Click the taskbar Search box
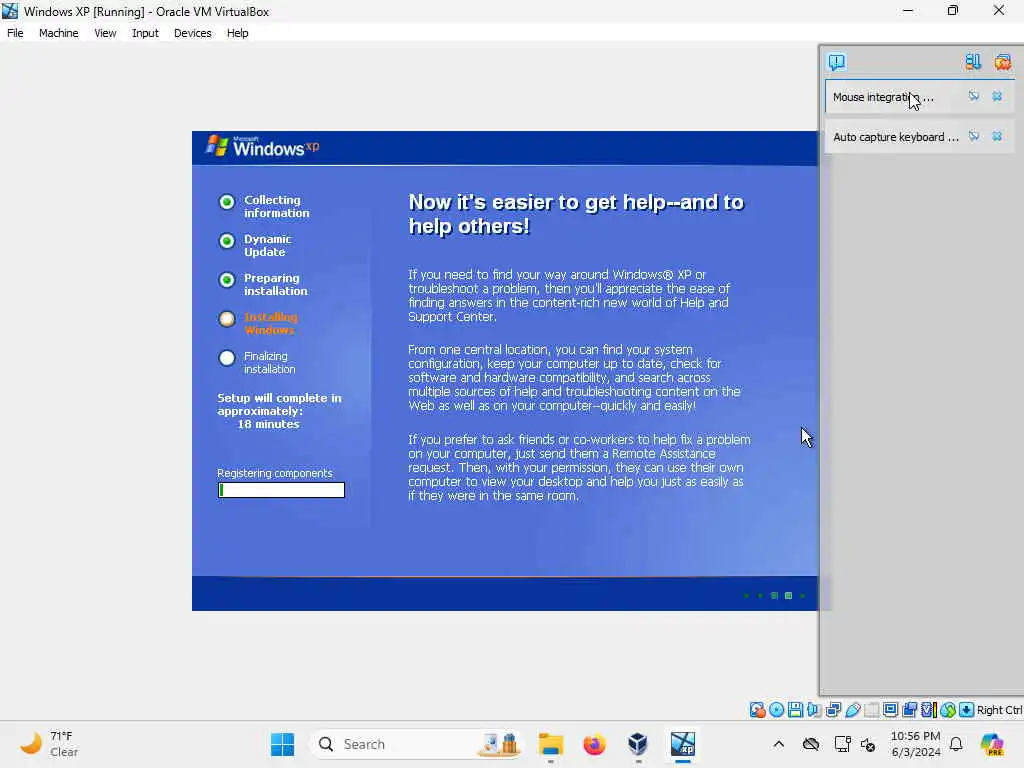This screenshot has height=768, width=1024. tap(417, 744)
